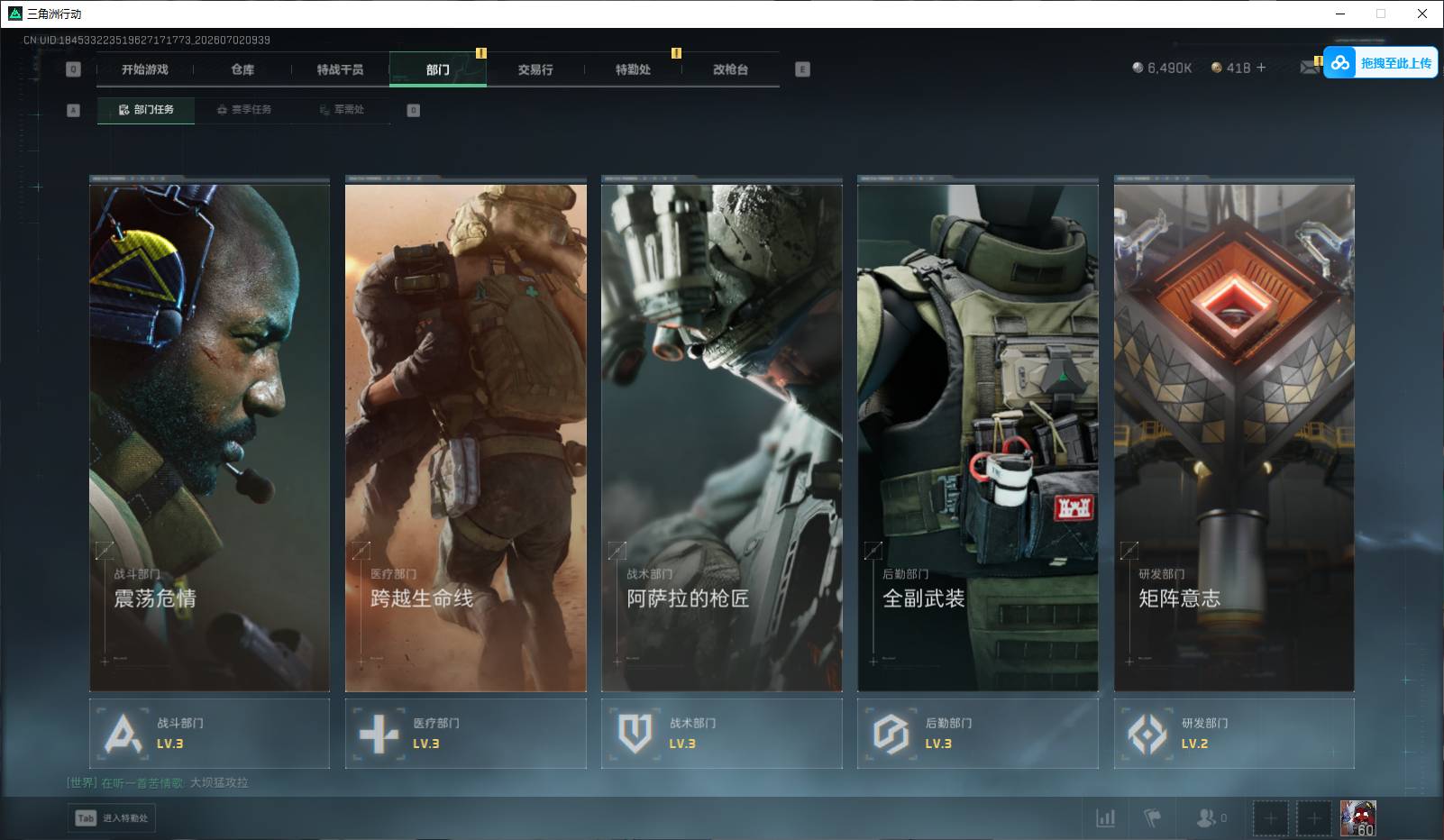Open the 赛季任务 sub-tab

click(244, 110)
